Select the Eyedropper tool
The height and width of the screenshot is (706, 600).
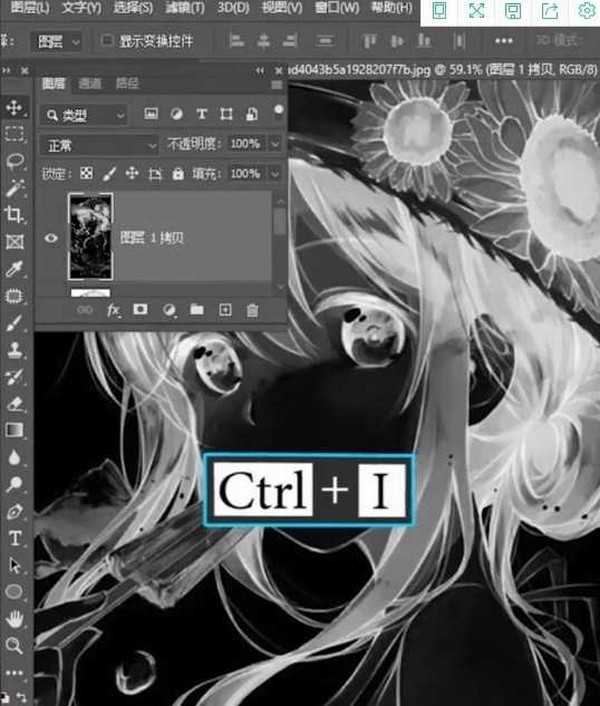pos(15,269)
